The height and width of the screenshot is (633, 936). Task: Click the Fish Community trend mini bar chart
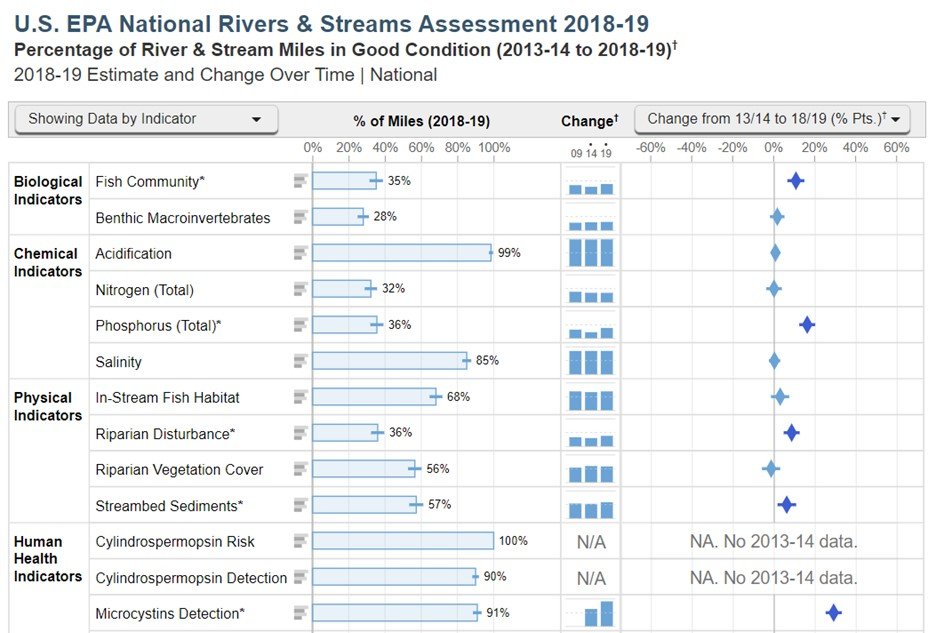point(590,184)
